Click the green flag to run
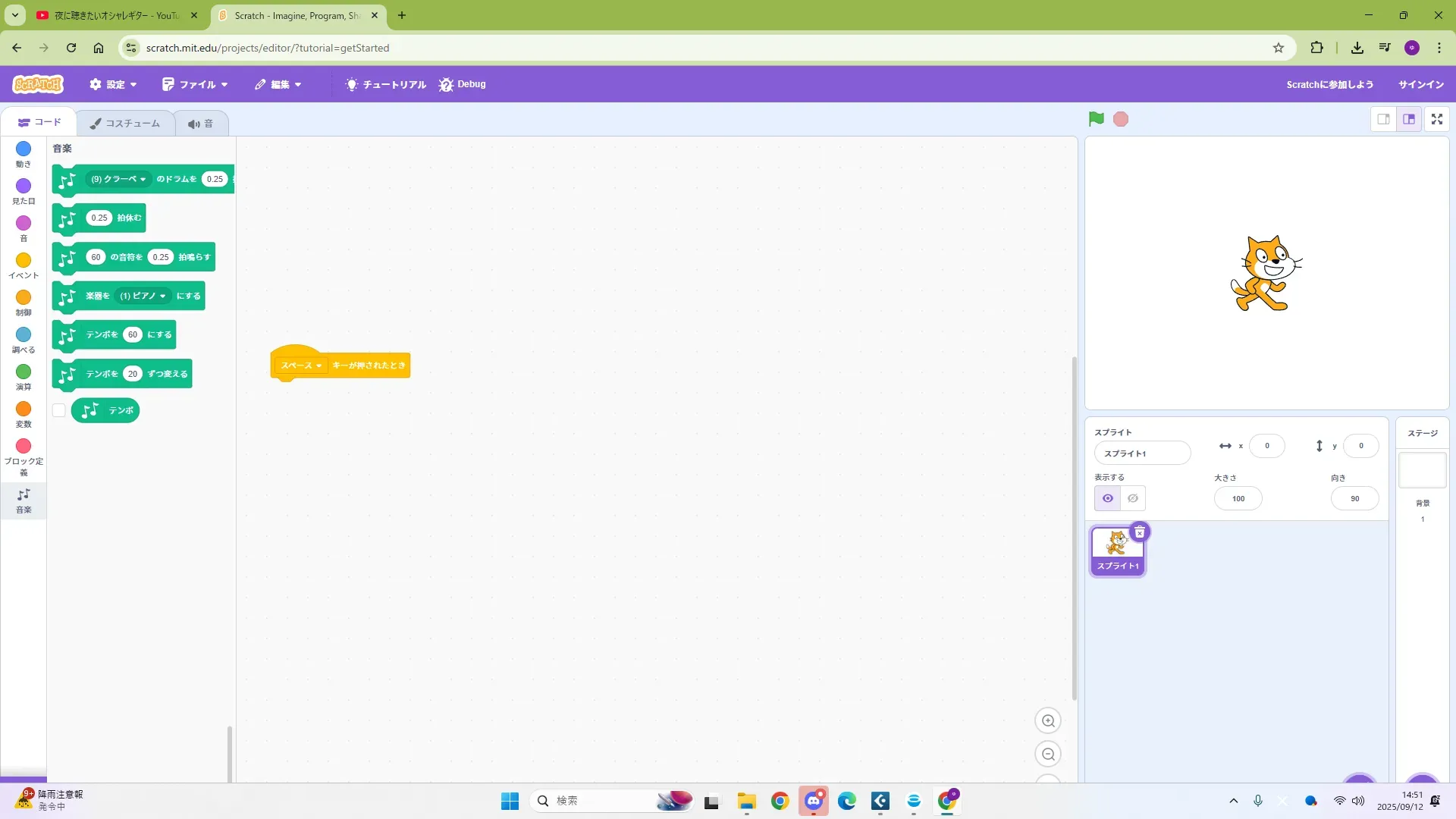Image resolution: width=1456 pixels, height=819 pixels. (x=1096, y=119)
